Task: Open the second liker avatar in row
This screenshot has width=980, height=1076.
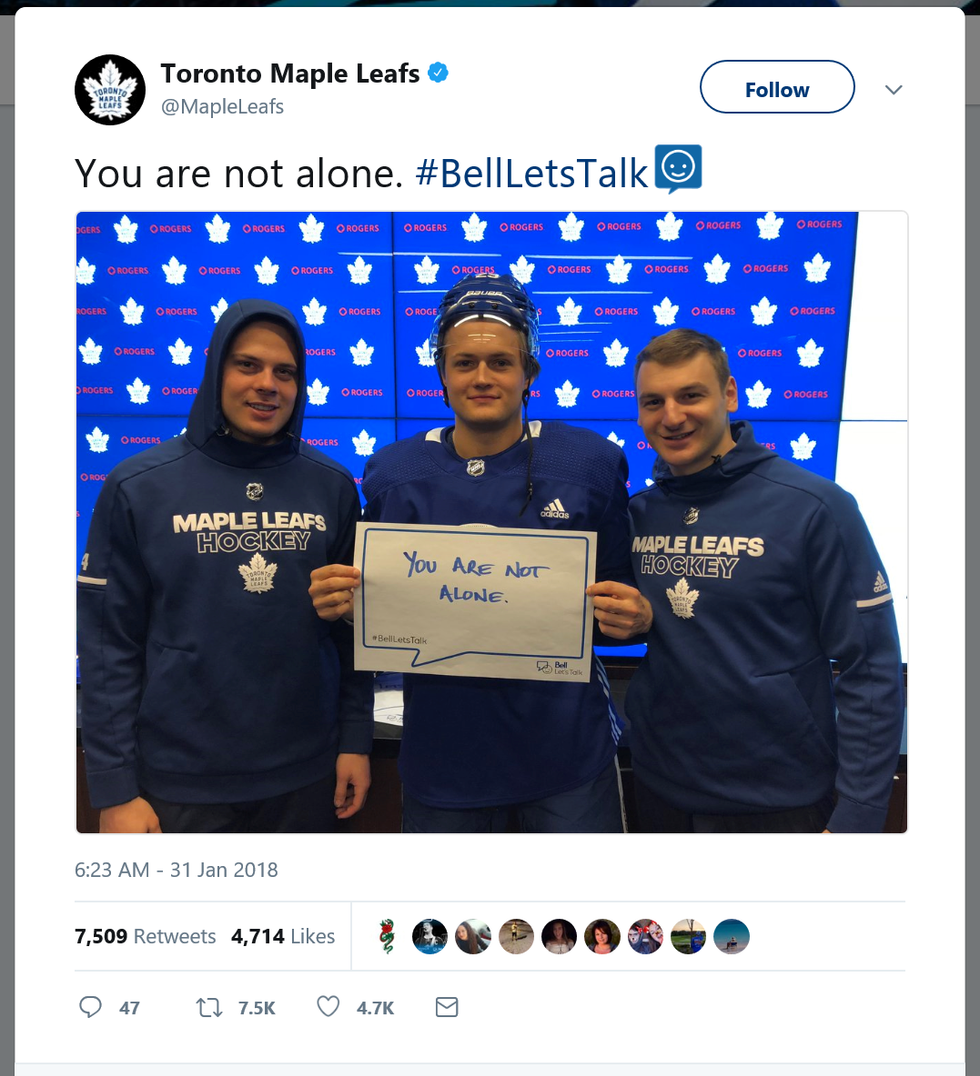Action: click(x=430, y=936)
